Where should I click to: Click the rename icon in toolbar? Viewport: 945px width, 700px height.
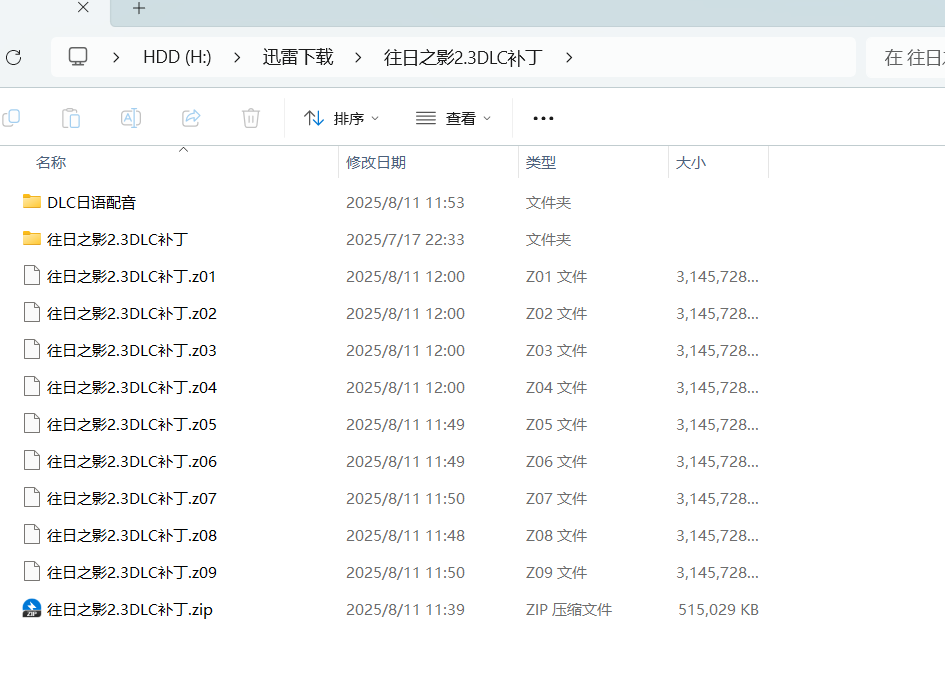coord(131,118)
